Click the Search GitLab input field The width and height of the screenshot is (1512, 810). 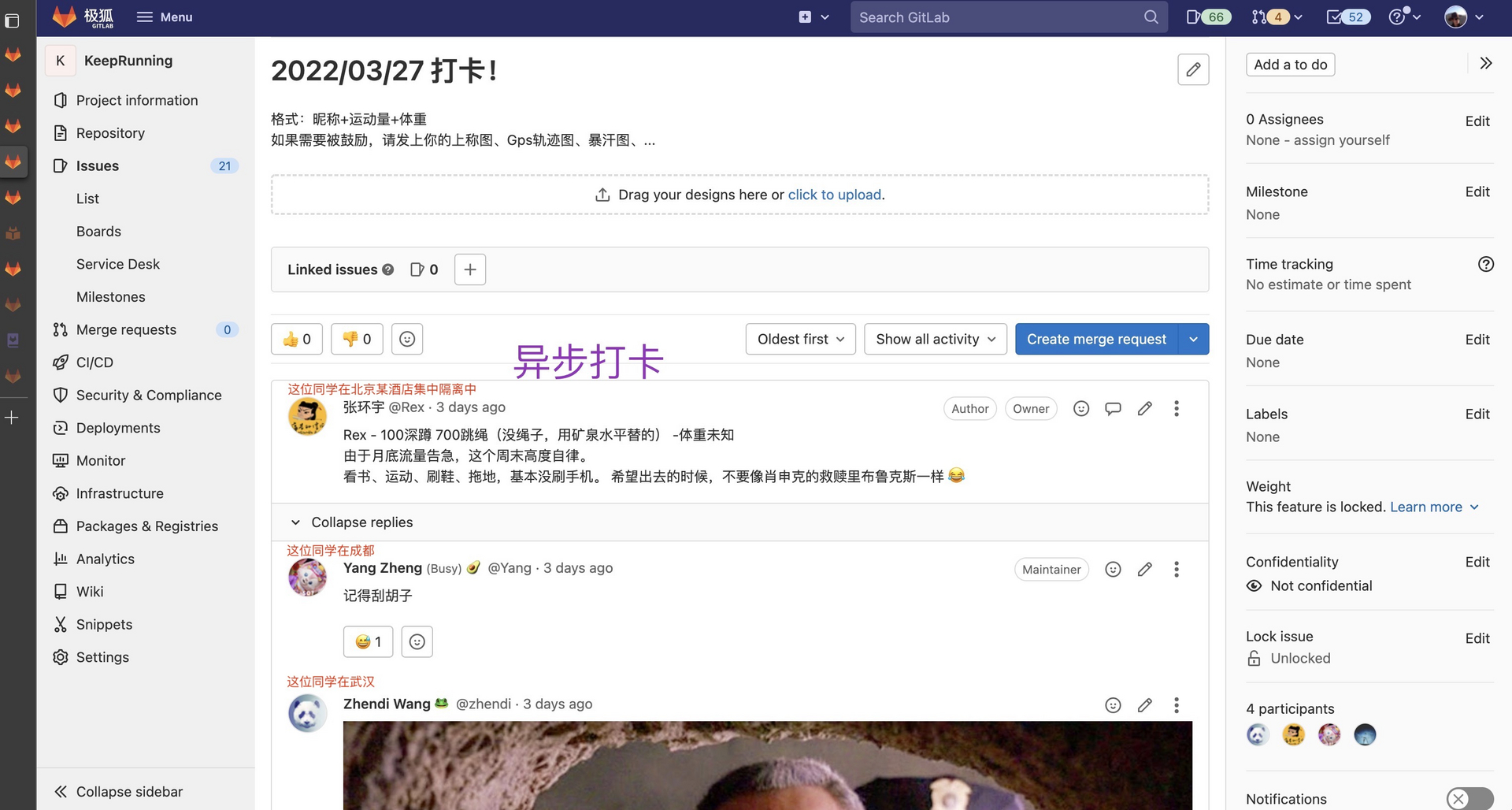1009,17
